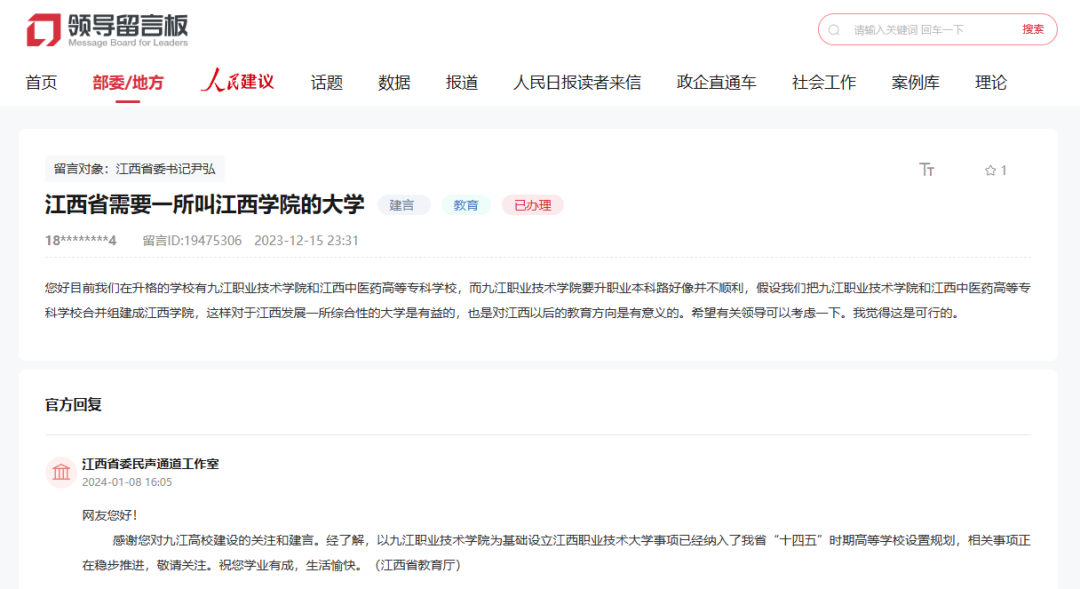Click the 建言 tag next to the title

pyautogui.click(x=403, y=204)
